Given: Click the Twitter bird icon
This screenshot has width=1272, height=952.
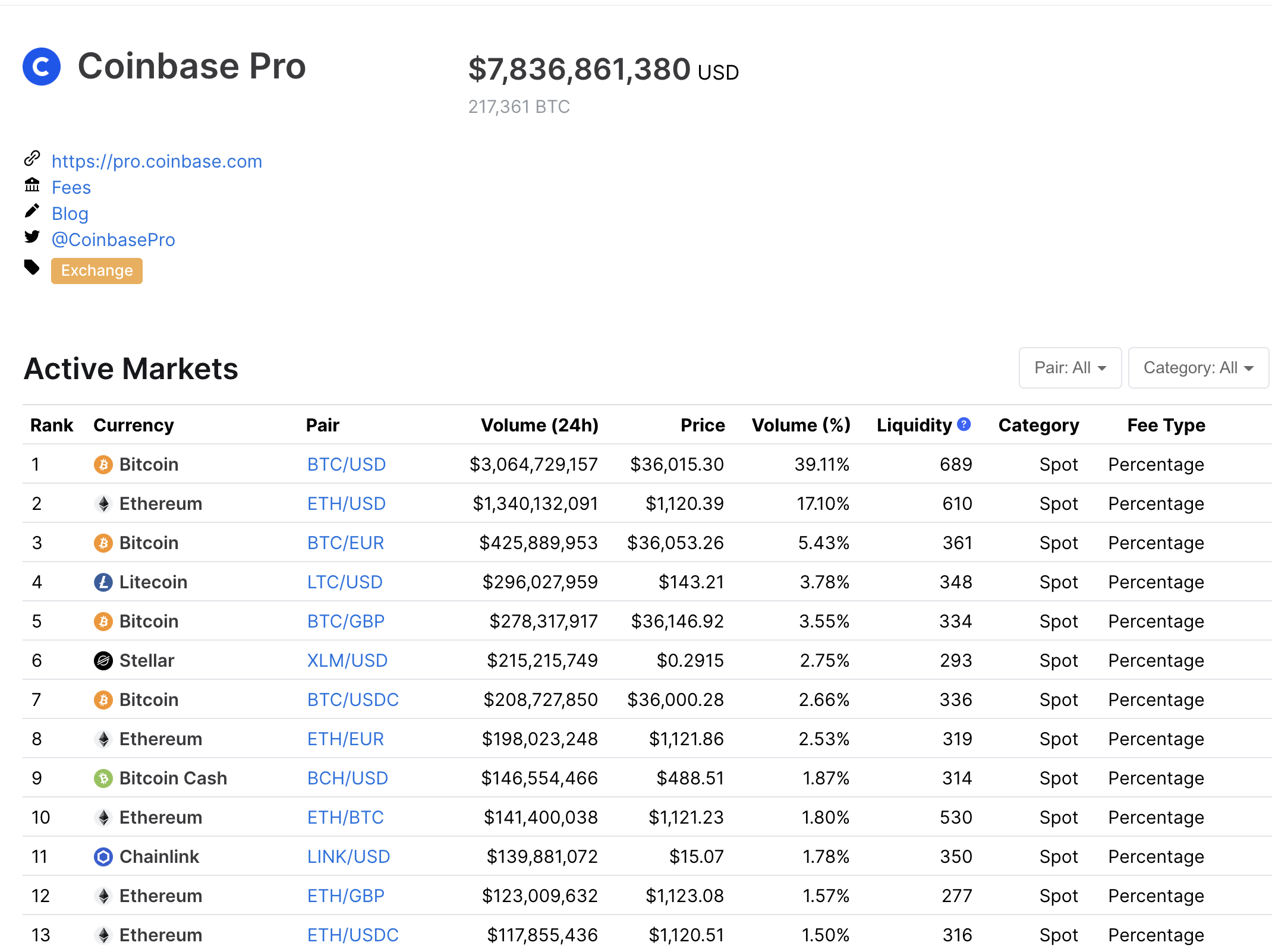Looking at the screenshot, I should 32,237.
